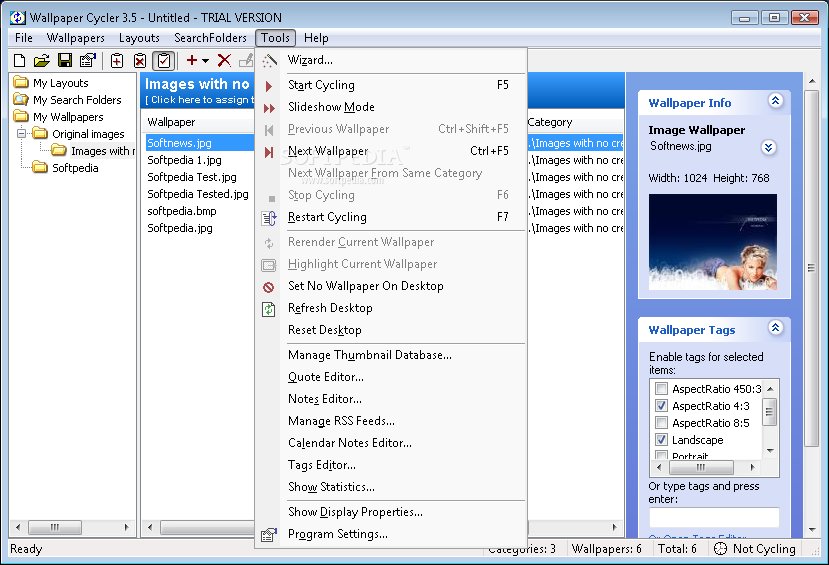This screenshot has width=829, height=565.
Task: Click the Next Wallpaper skip icon
Action: pyautogui.click(x=269, y=152)
